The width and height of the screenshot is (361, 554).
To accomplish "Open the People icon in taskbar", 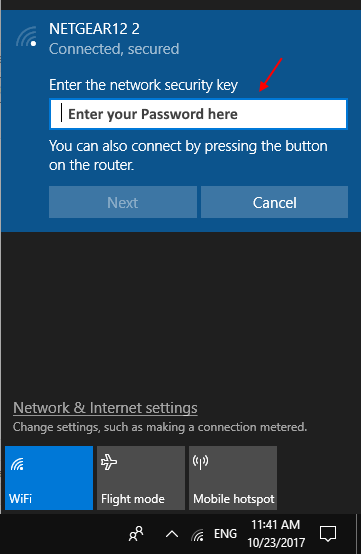I will pyautogui.click(x=136, y=534).
